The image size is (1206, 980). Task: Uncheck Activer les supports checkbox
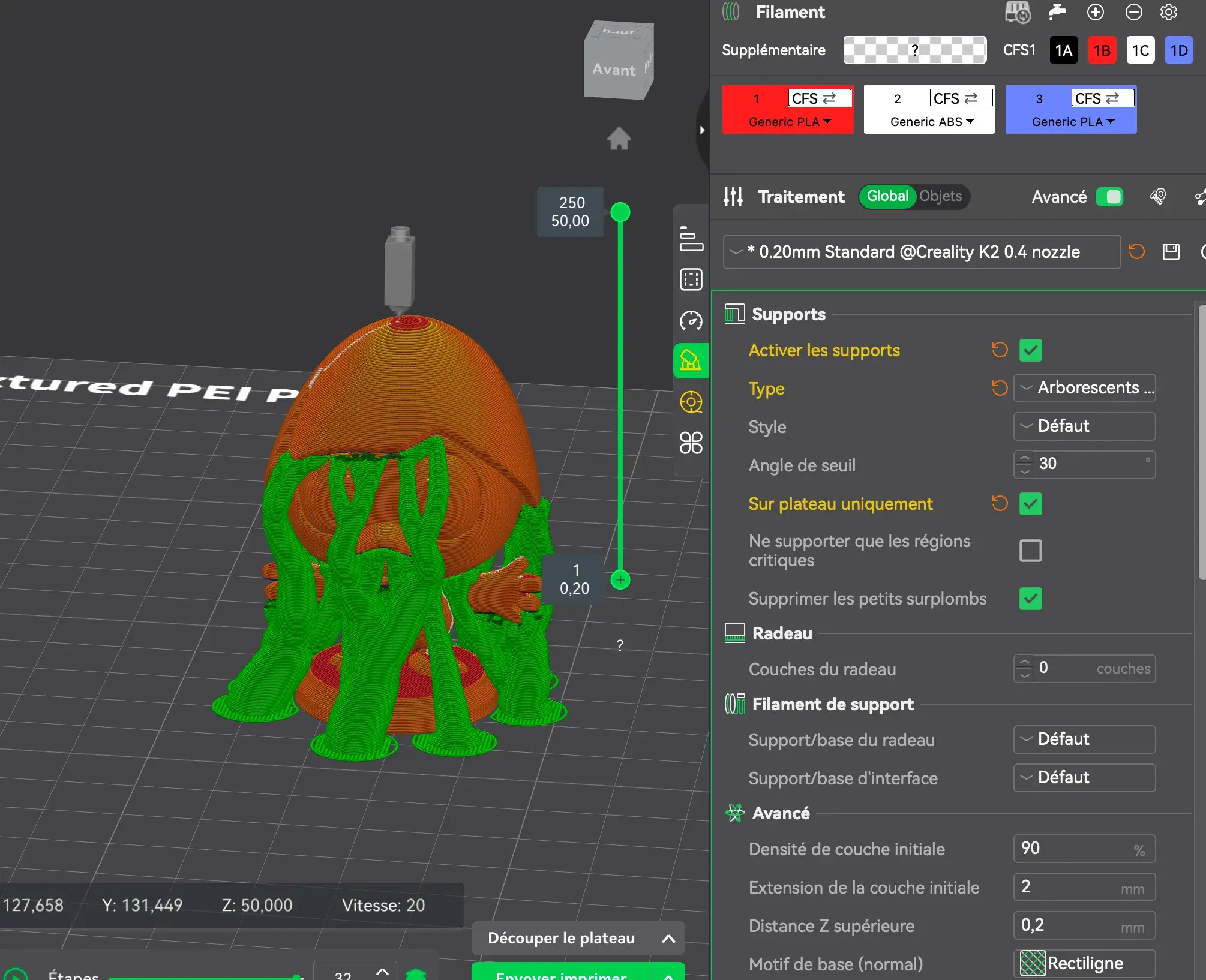click(1030, 350)
